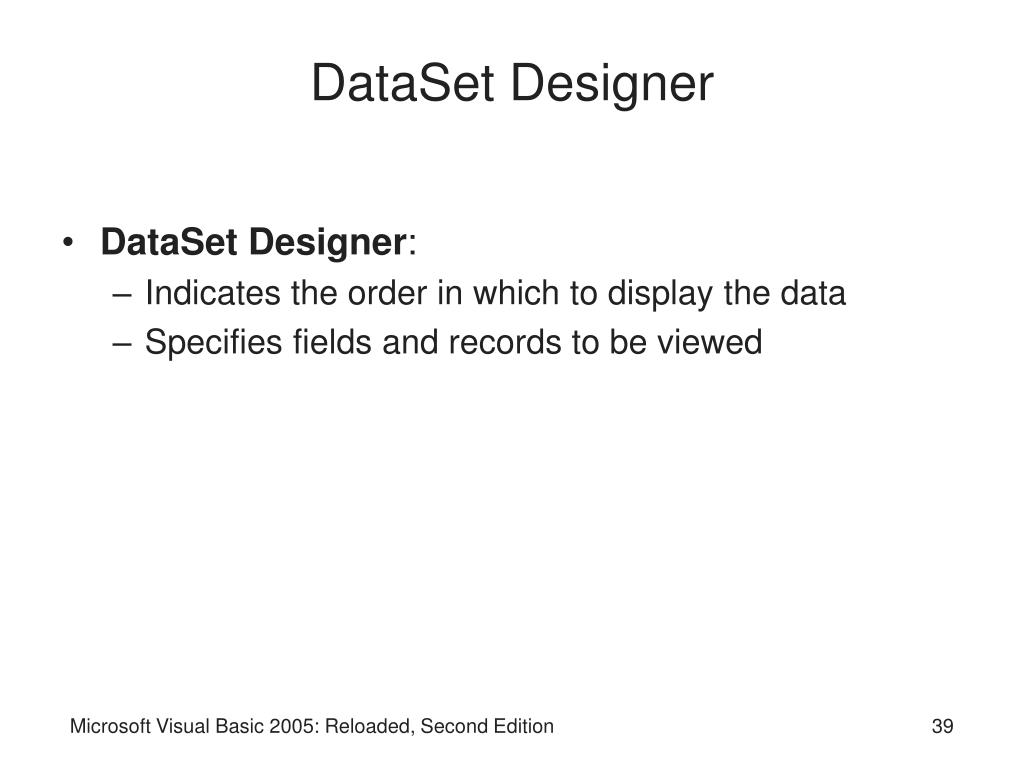This screenshot has width=1024, height=768.
Task: Click "Second Edition" in the footer
Action: 487,726
